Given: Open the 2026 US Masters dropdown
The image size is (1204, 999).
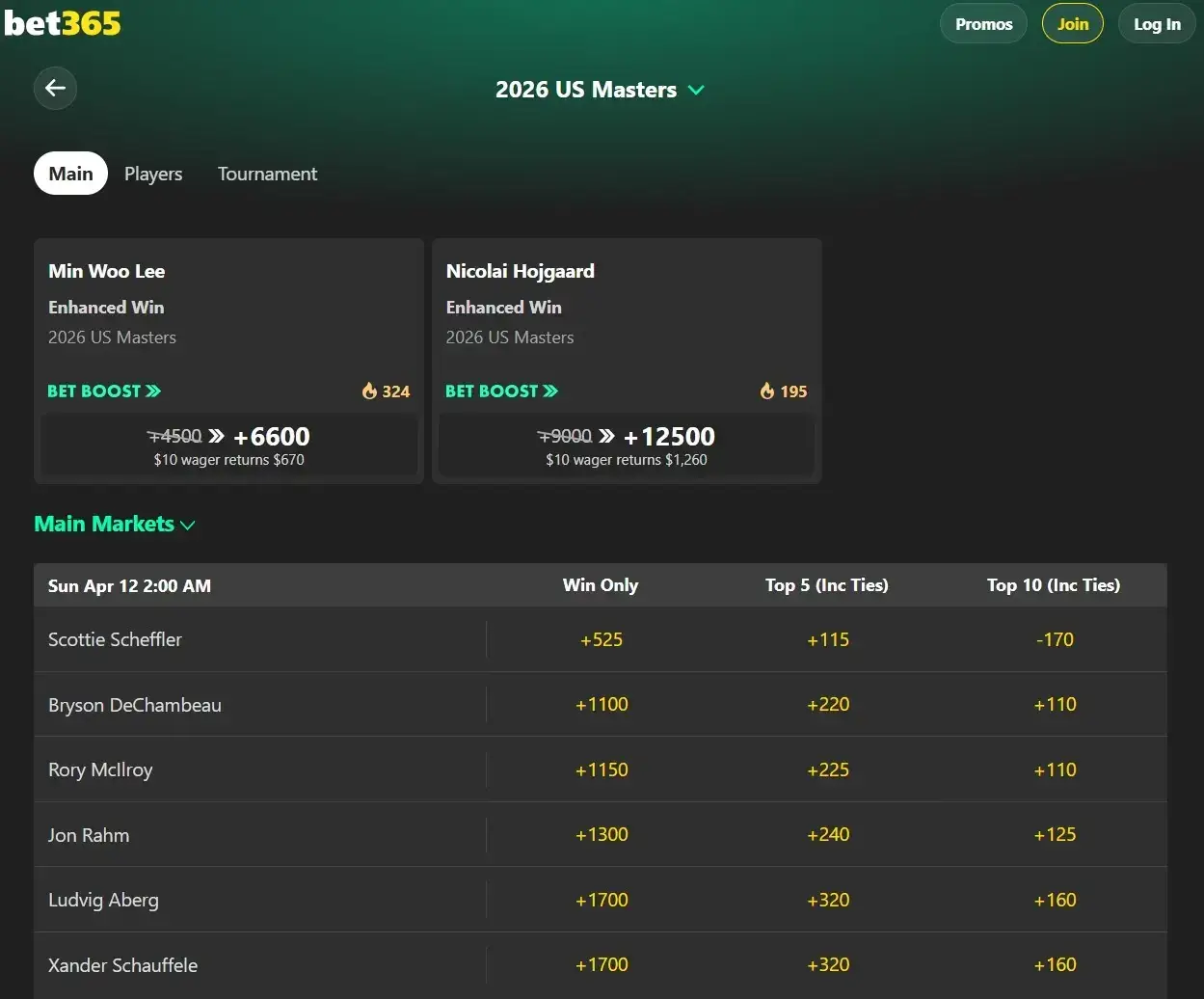Looking at the screenshot, I should tap(697, 90).
